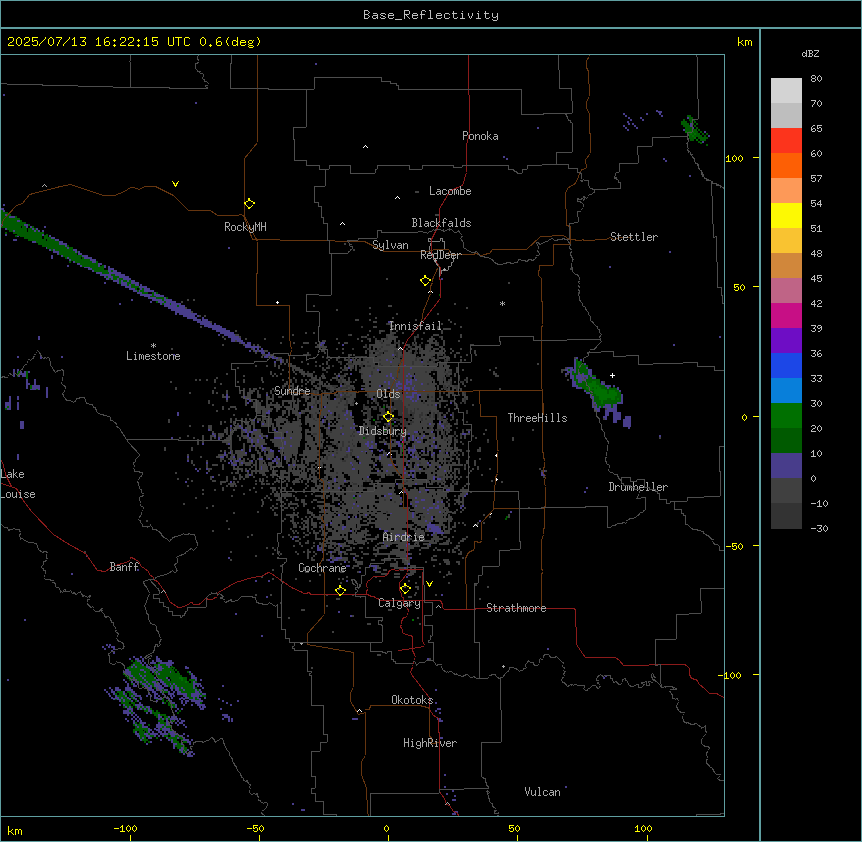The image size is (862, 842).
Task: Pick the green 30 dBZ legend swatch
Action: click(x=786, y=416)
